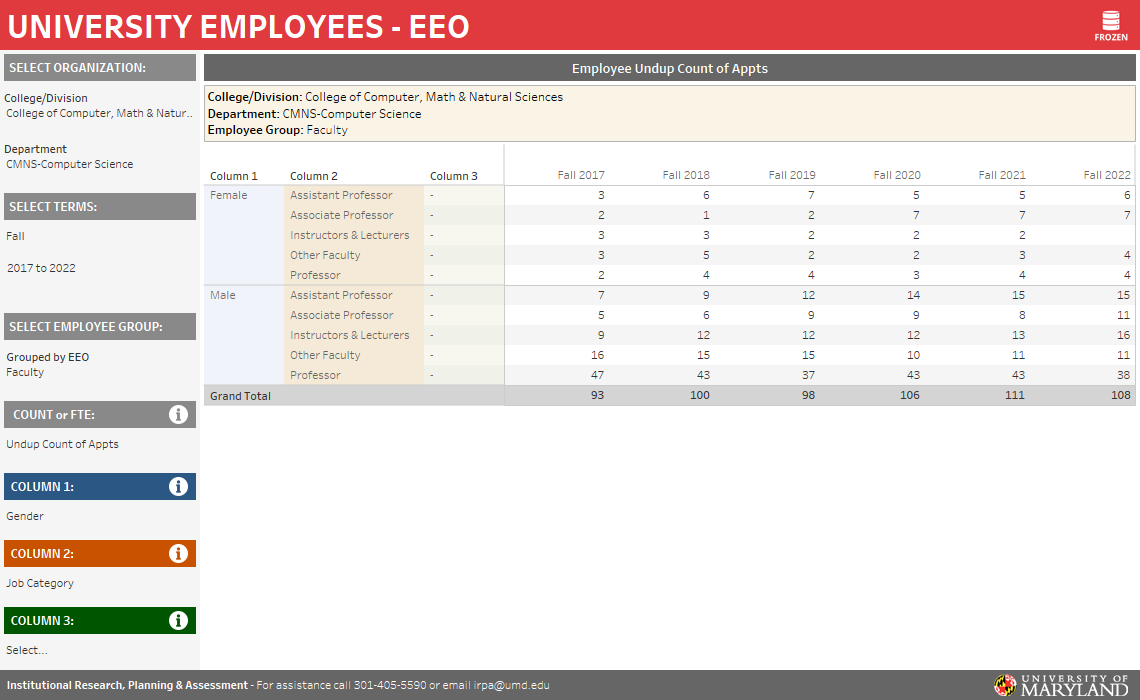This screenshot has height=700, width=1140.
Task: Change the Fall term selection
Action: pyautogui.click(x=16, y=236)
